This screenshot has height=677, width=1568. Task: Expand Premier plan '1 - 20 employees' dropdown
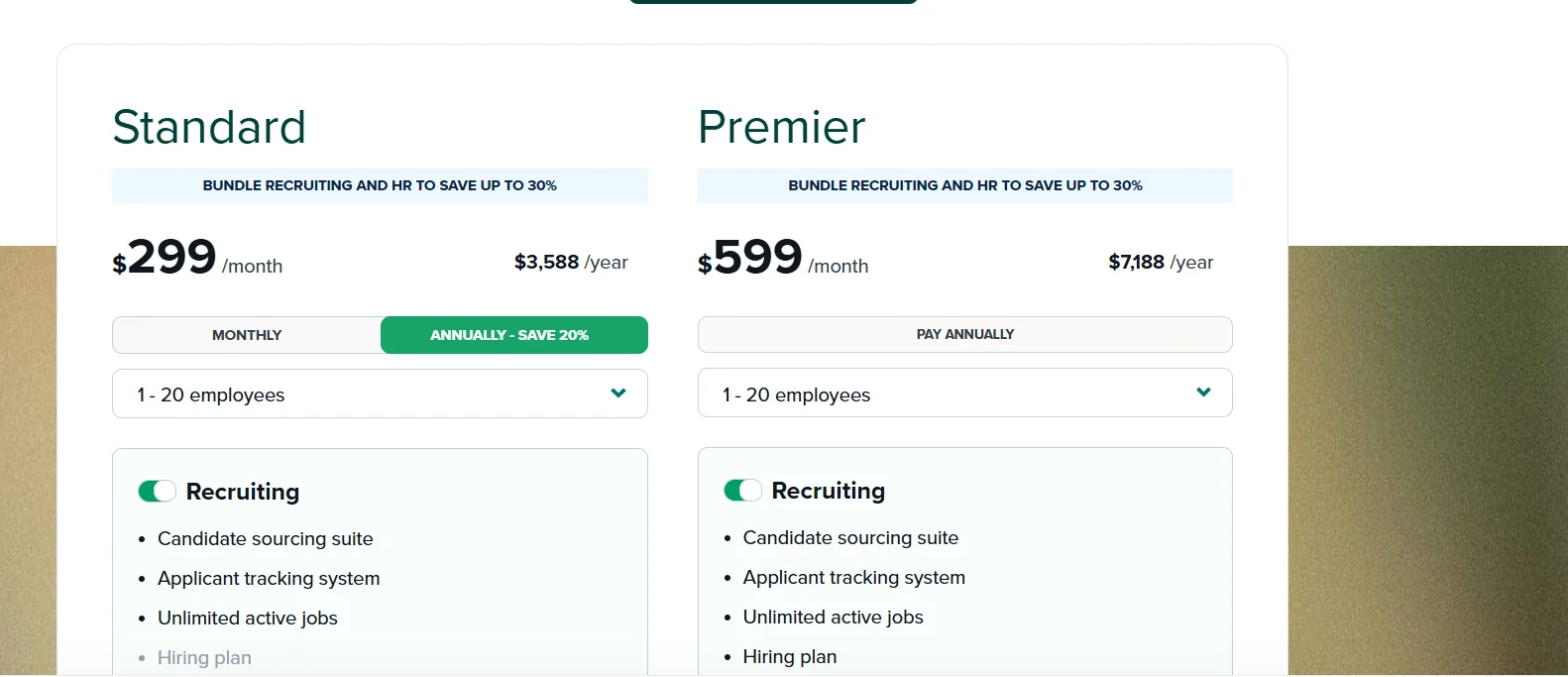click(964, 394)
